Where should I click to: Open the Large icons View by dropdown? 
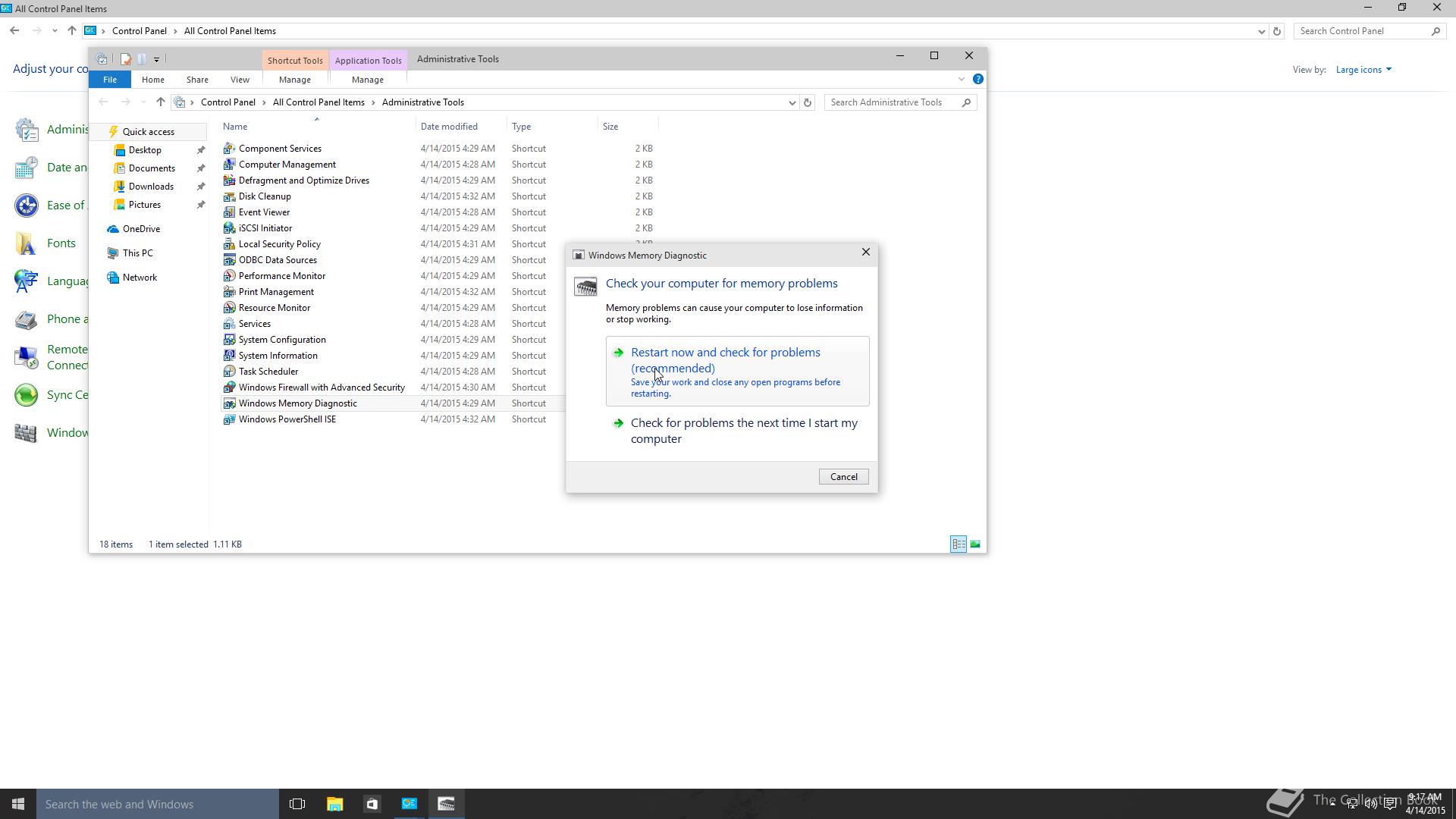coord(1363,70)
